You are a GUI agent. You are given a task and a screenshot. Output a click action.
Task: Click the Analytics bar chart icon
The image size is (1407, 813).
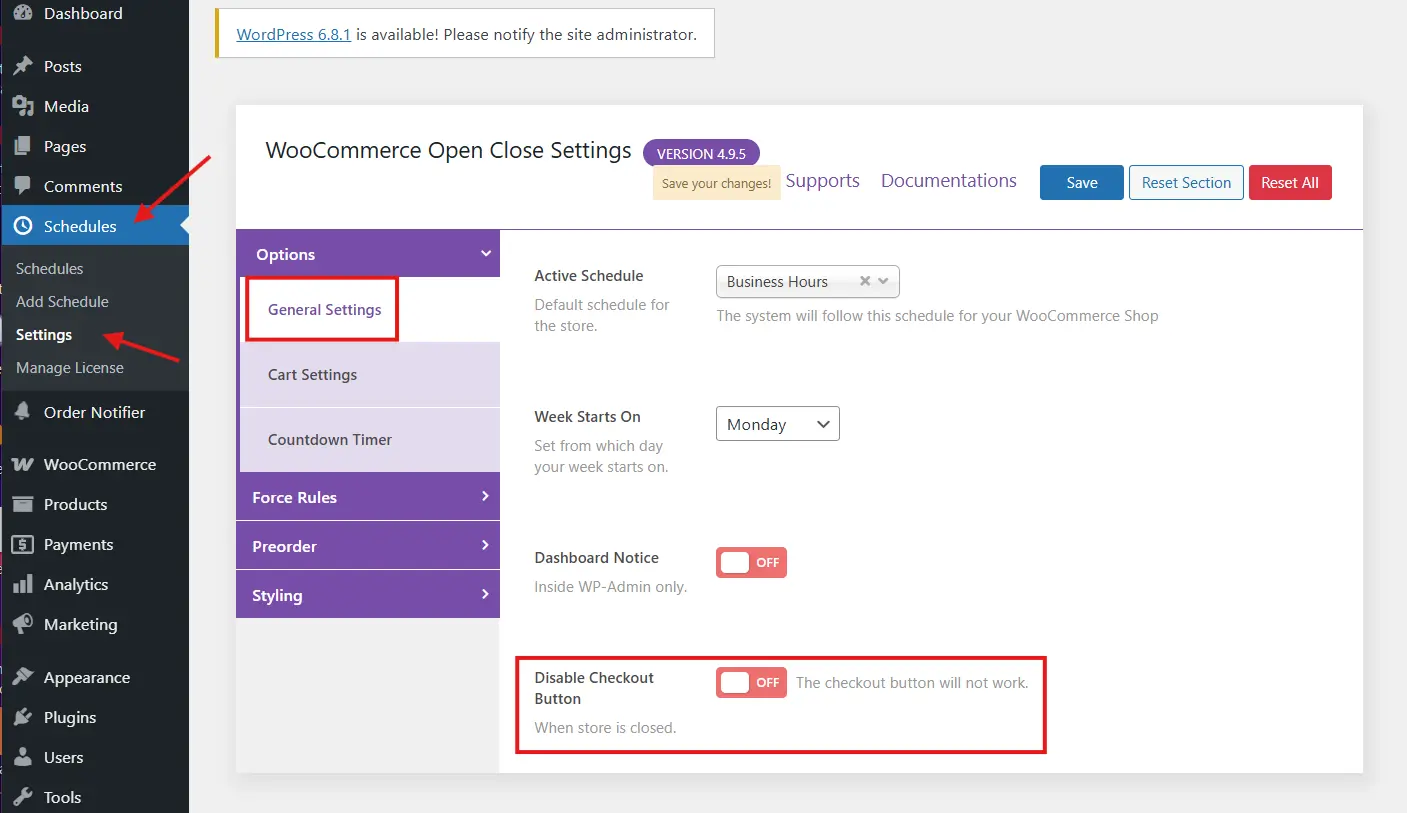click(x=23, y=585)
